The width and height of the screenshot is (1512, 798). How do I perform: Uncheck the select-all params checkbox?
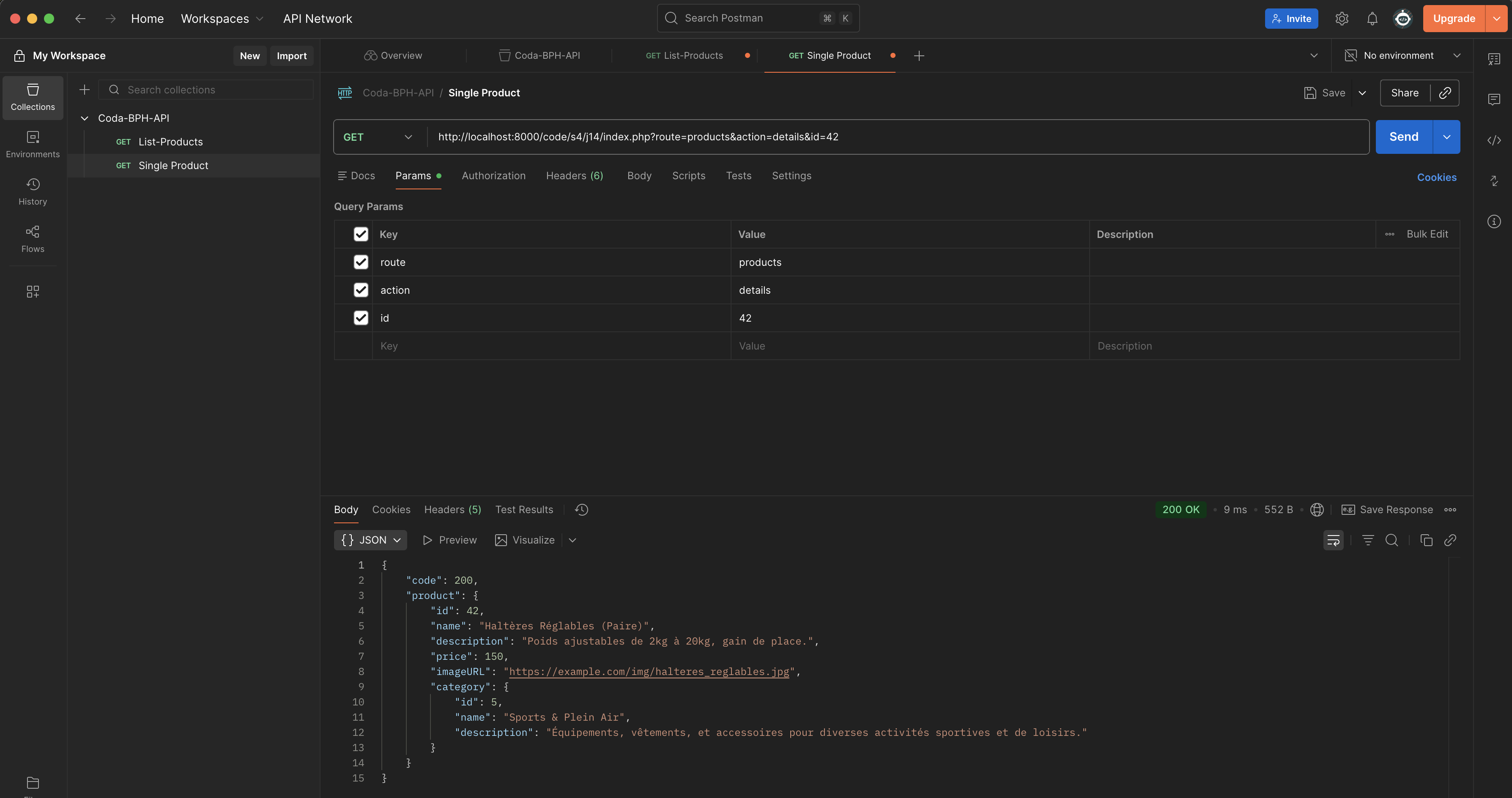360,234
